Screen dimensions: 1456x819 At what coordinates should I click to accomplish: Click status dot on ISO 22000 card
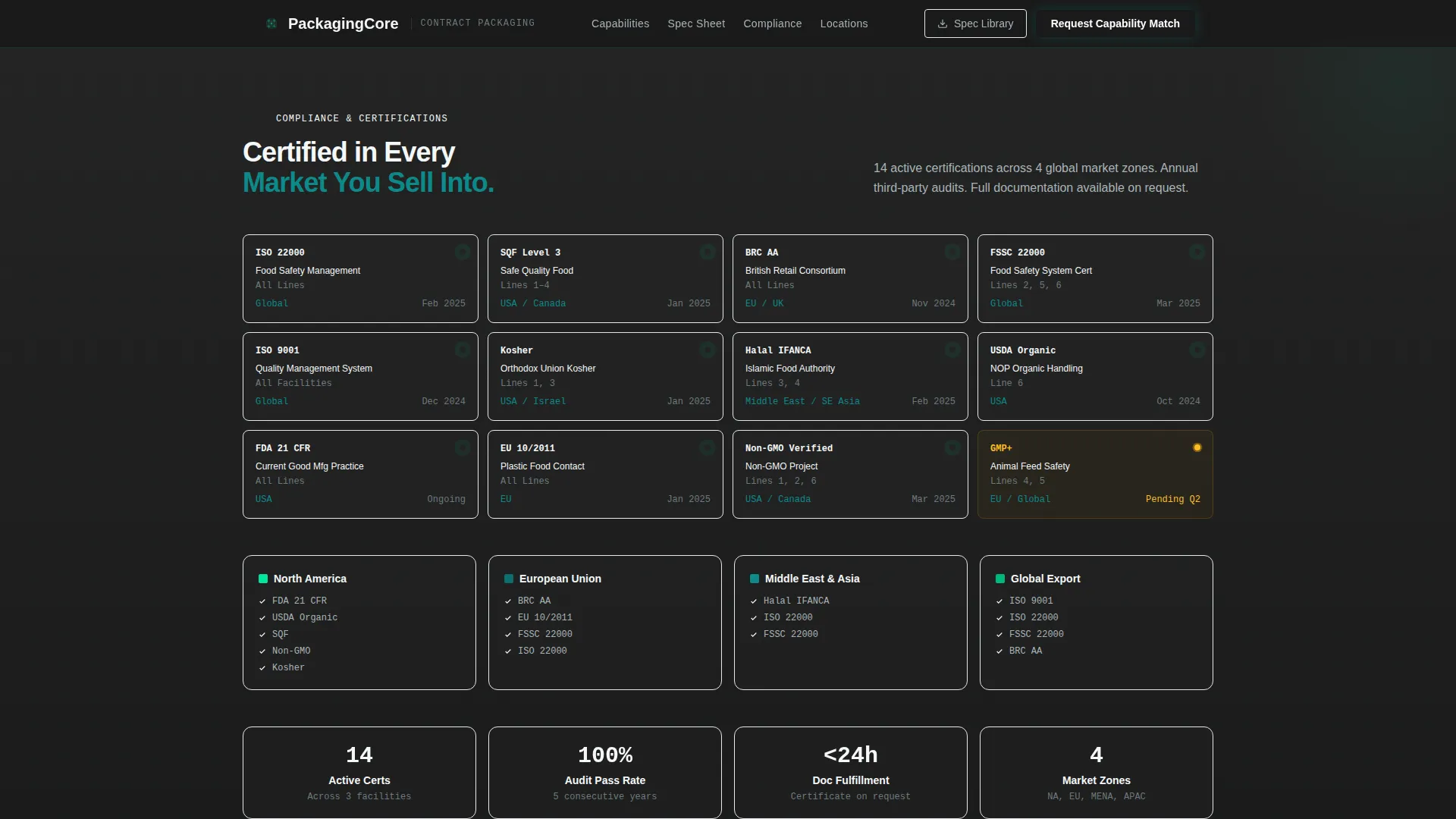pyautogui.click(x=463, y=252)
